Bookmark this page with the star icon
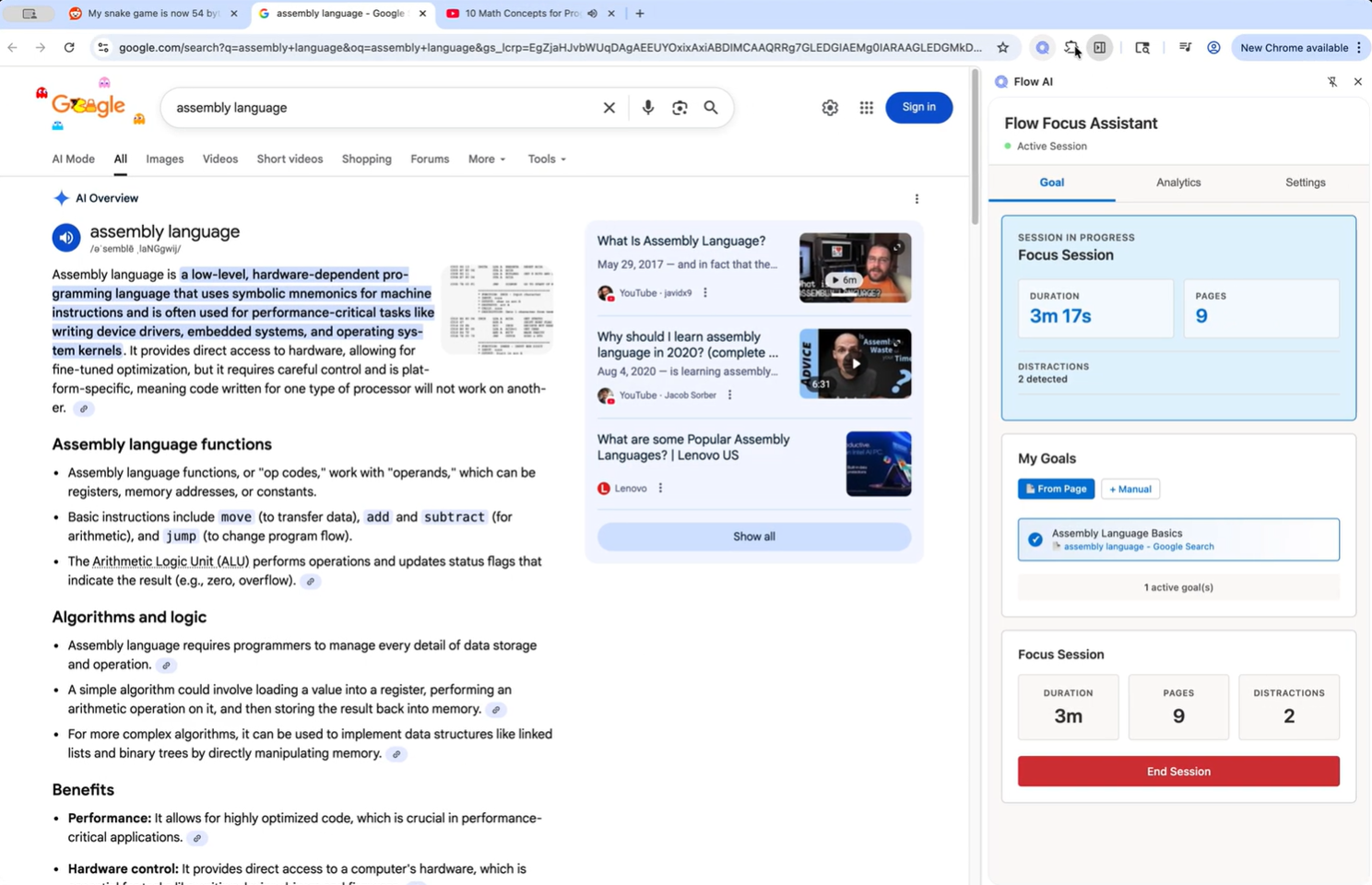The image size is (1372, 885). coord(1003,48)
